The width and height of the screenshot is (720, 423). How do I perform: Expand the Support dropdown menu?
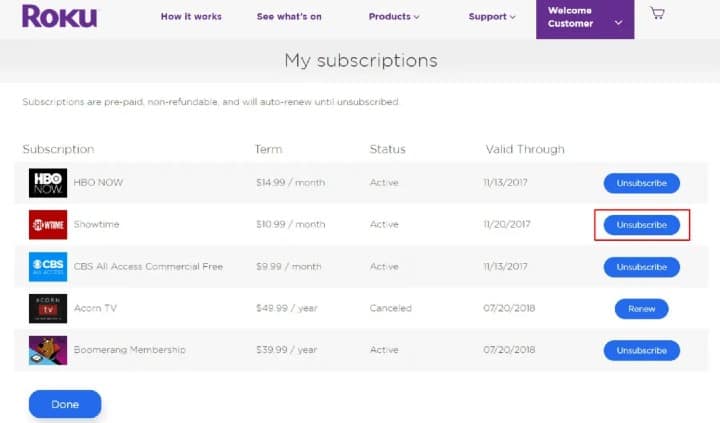(492, 17)
